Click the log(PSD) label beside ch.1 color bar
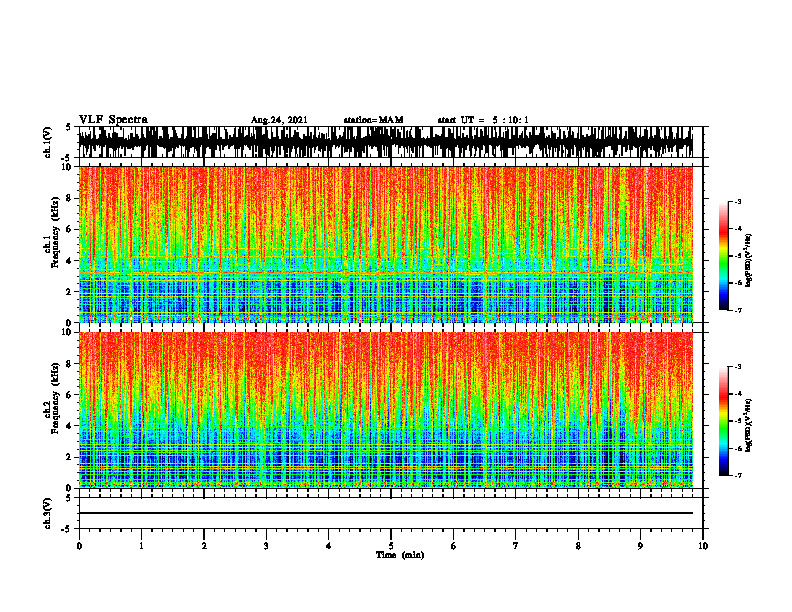 tap(749, 261)
